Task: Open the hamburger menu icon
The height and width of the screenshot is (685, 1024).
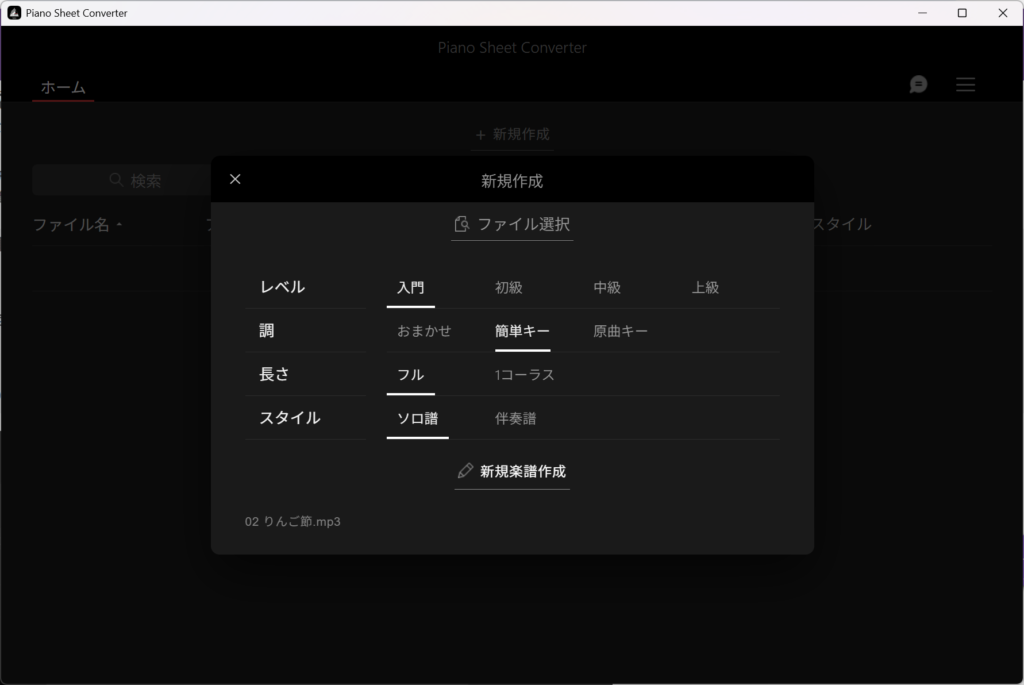Action: pyautogui.click(x=965, y=84)
